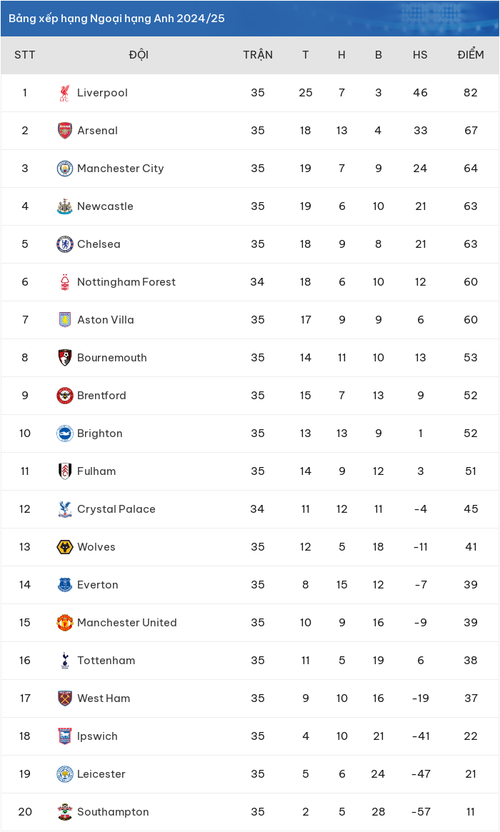This screenshot has height=832, width=500.
Task: Click the Newcastle club crest
Action: tap(65, 206)
